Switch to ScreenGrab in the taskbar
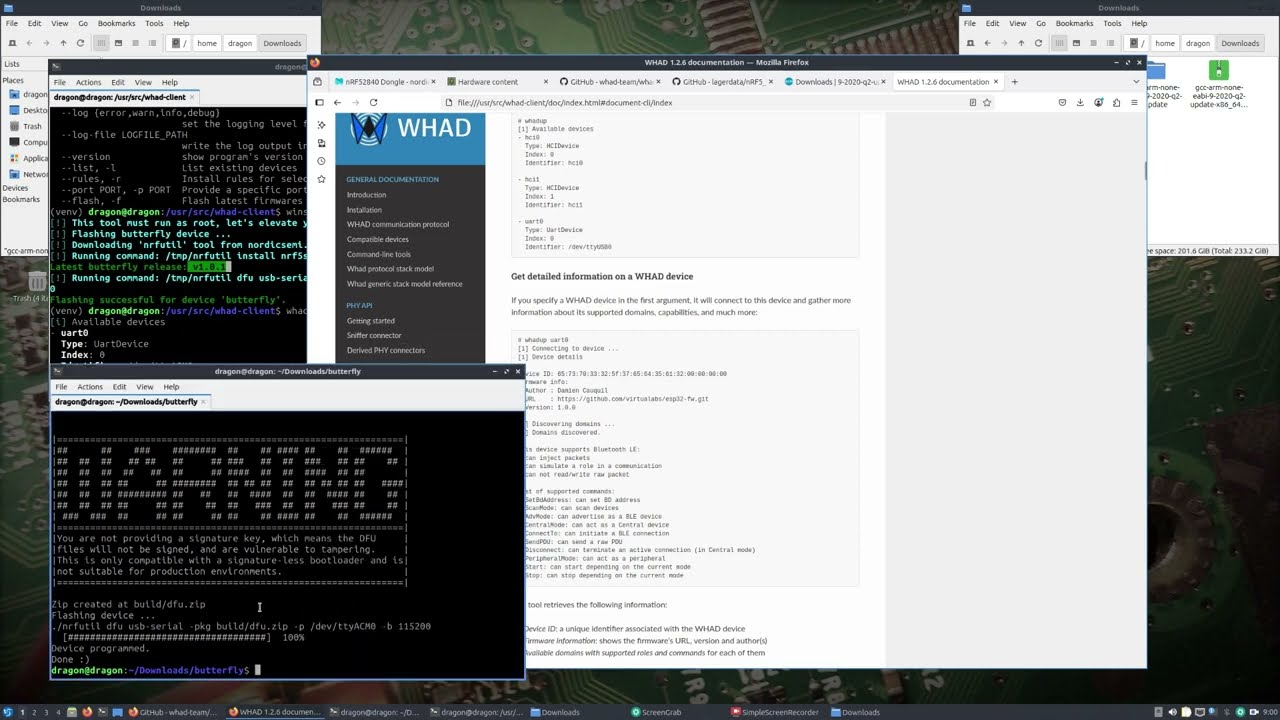The height and width of the screenshot is (720, 1280). pos(656,712)
